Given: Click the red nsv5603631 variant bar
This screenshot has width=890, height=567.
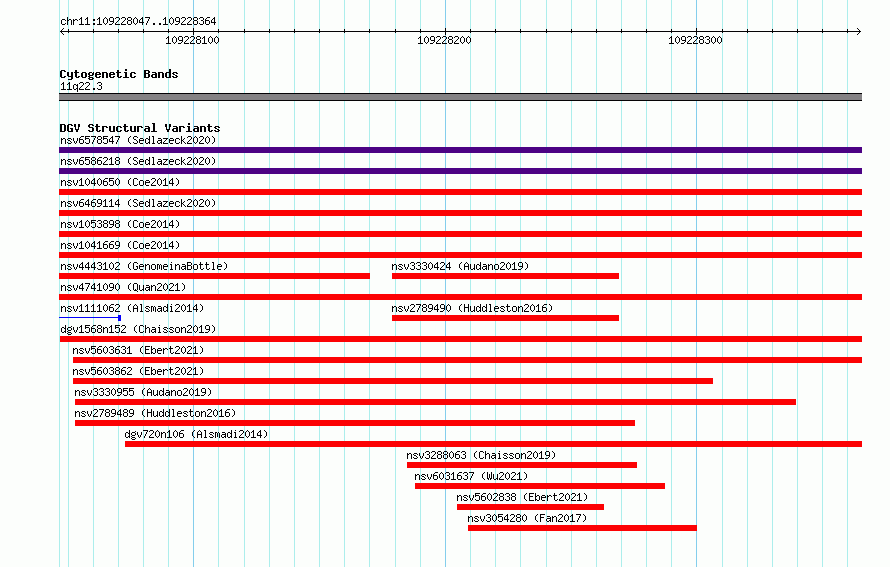Looking at the screenshot, I should tap(468, 360).
